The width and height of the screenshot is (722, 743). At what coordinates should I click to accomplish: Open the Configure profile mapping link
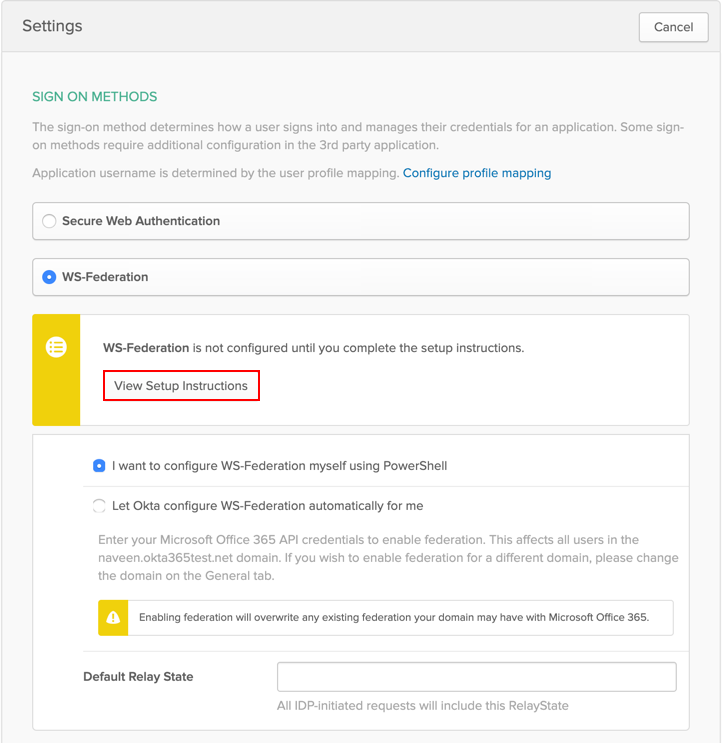(476, 173)
